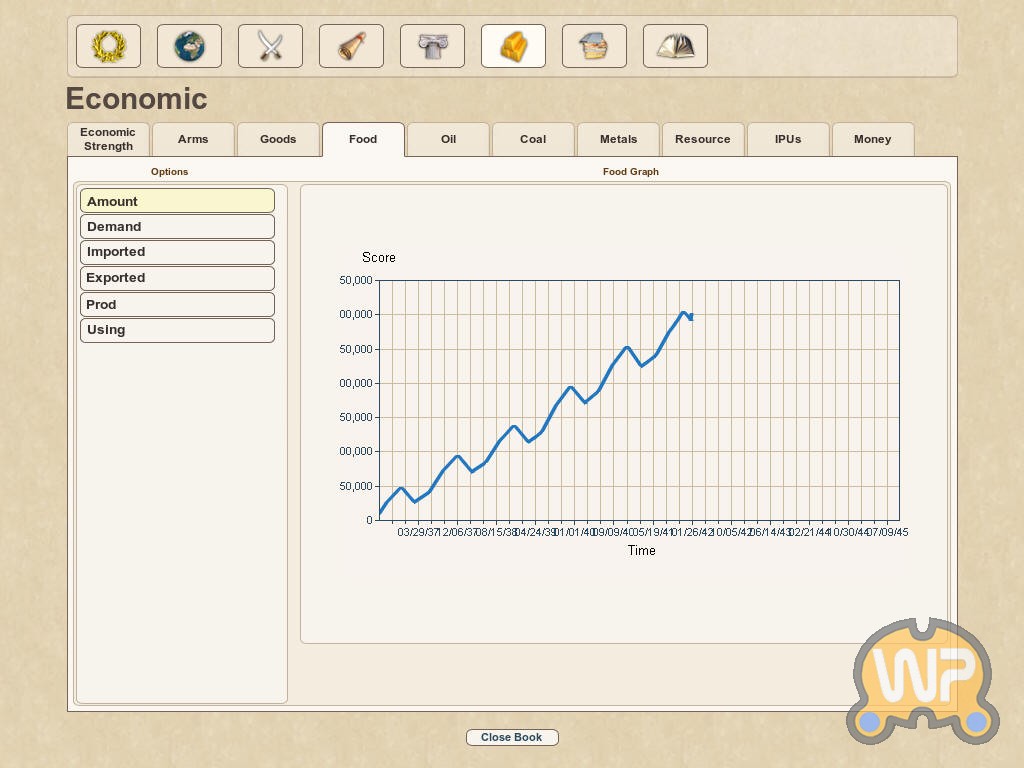The image size is (1024, 768).
Task: Click the last data point on food graph
Action: click(x=690, y=317)
